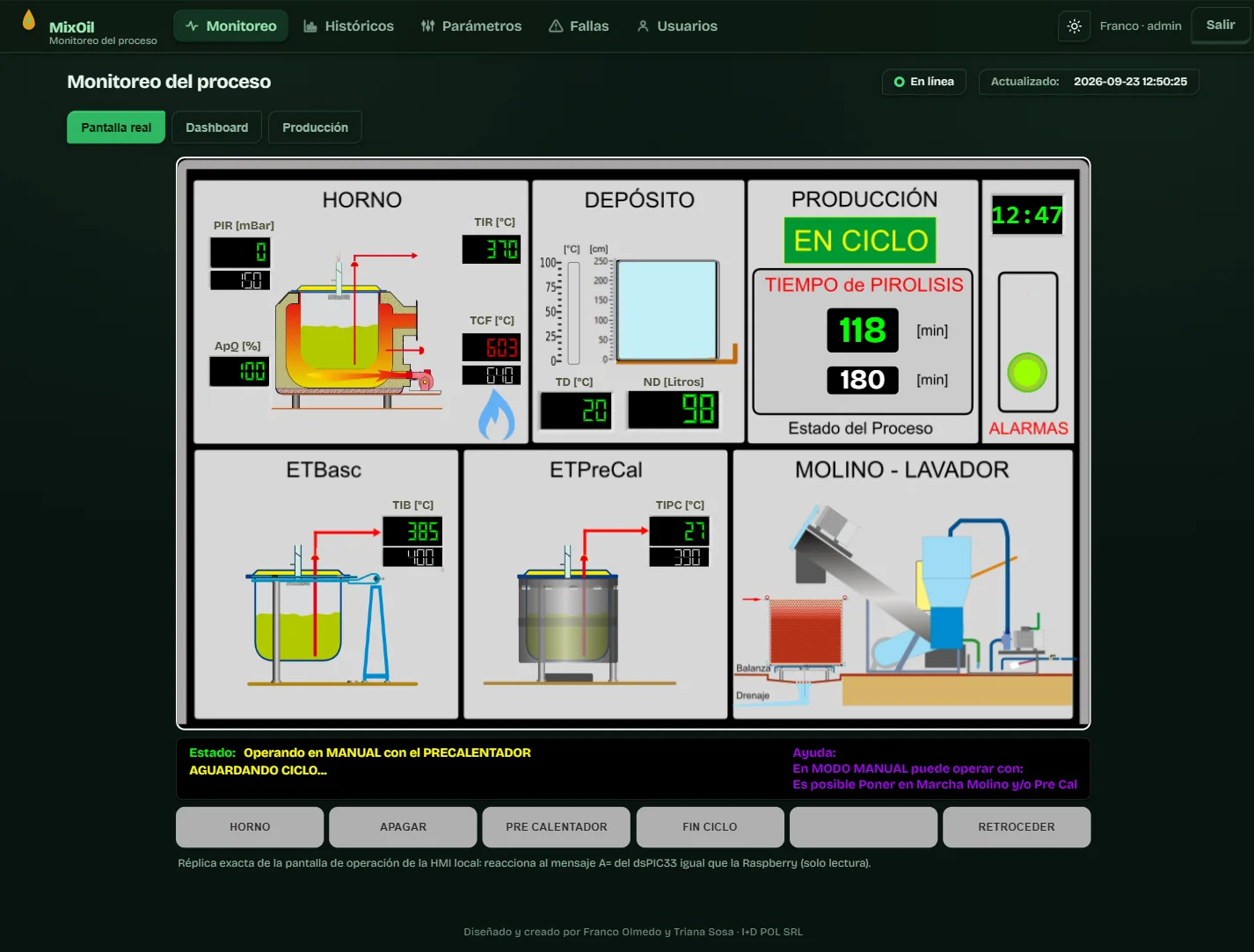Go to Parámetros in the navbar
Viewport: 1254px width, 952px height.
pyautogui.click(x=471, y=26)
